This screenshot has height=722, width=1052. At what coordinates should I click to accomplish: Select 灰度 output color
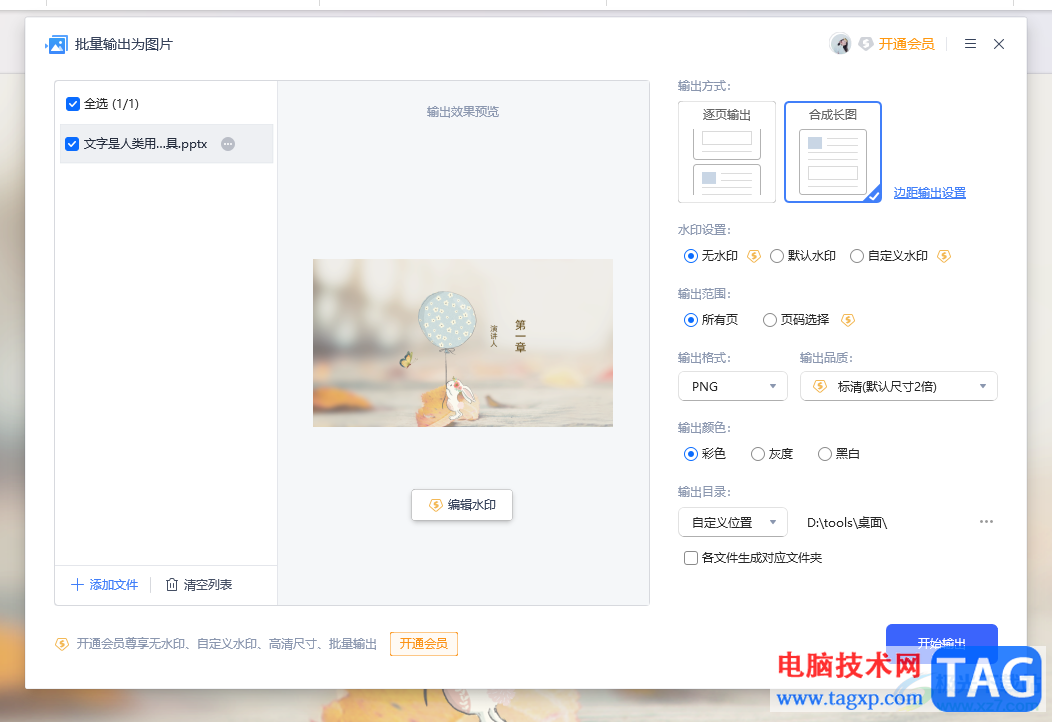[x=757, y=454]
